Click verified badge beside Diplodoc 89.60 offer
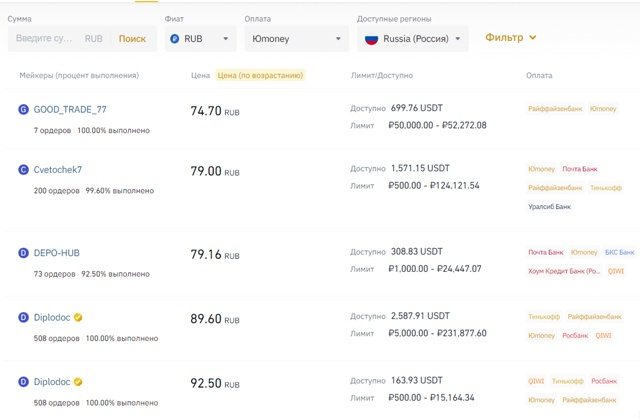 (x=78, y=318)
